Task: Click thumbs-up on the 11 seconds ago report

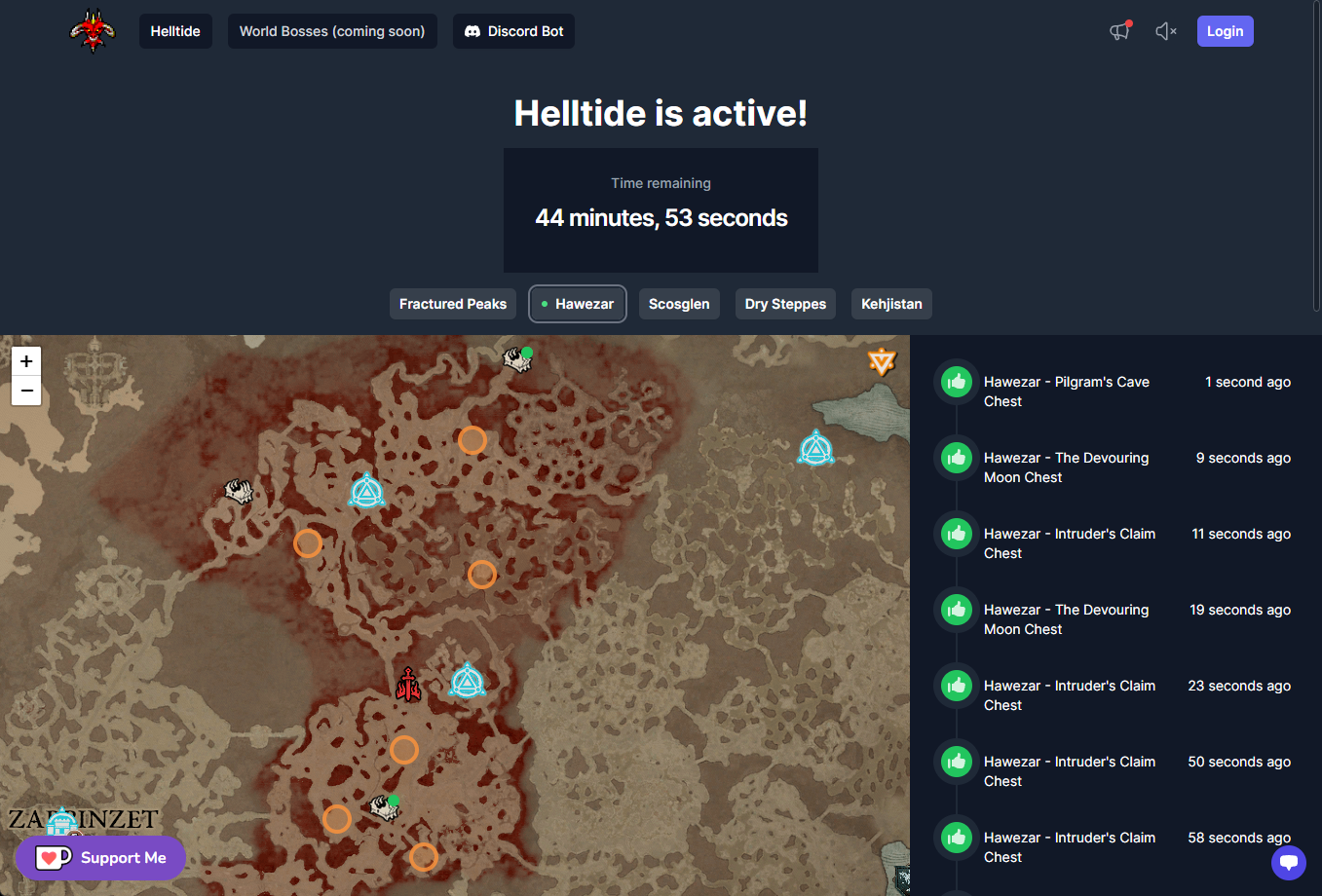Action: (x=957, y=534)
